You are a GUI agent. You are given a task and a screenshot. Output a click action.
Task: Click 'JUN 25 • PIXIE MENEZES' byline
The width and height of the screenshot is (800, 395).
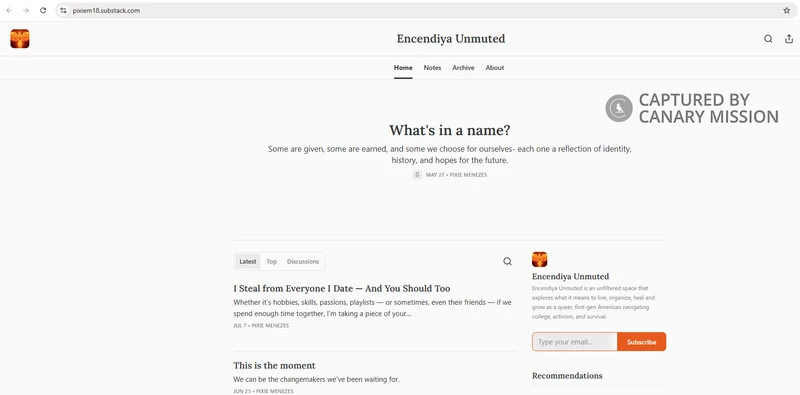(263, 391)
